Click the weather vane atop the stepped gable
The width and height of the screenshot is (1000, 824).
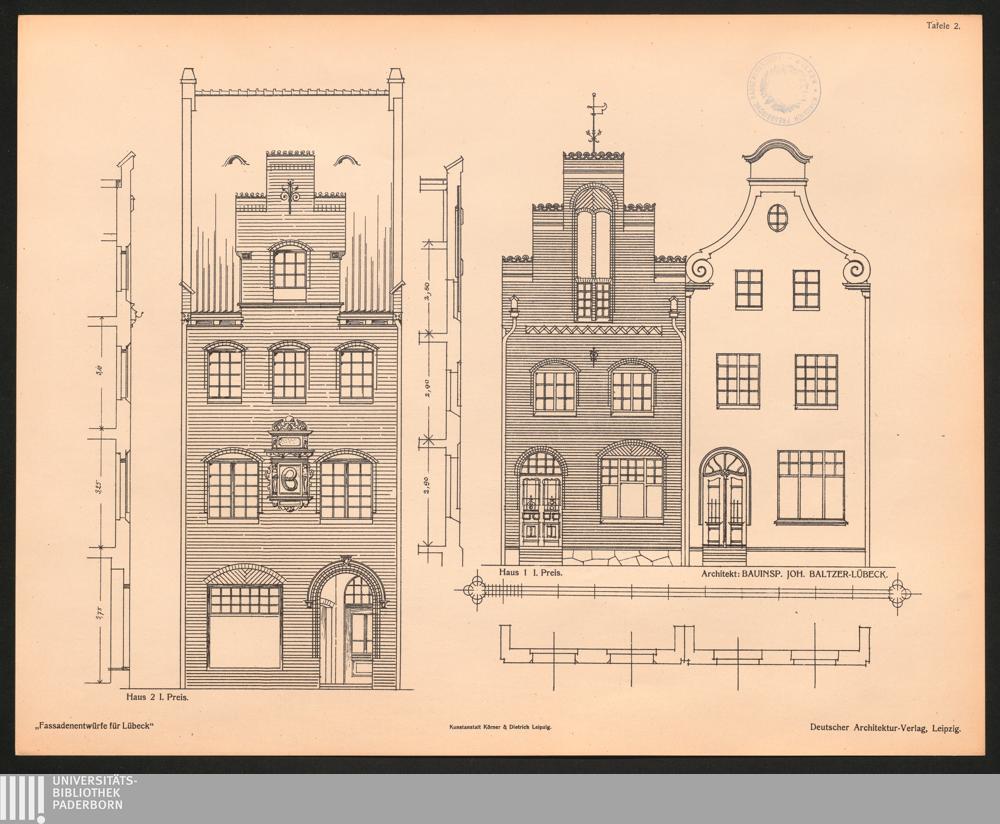(594, 118)
